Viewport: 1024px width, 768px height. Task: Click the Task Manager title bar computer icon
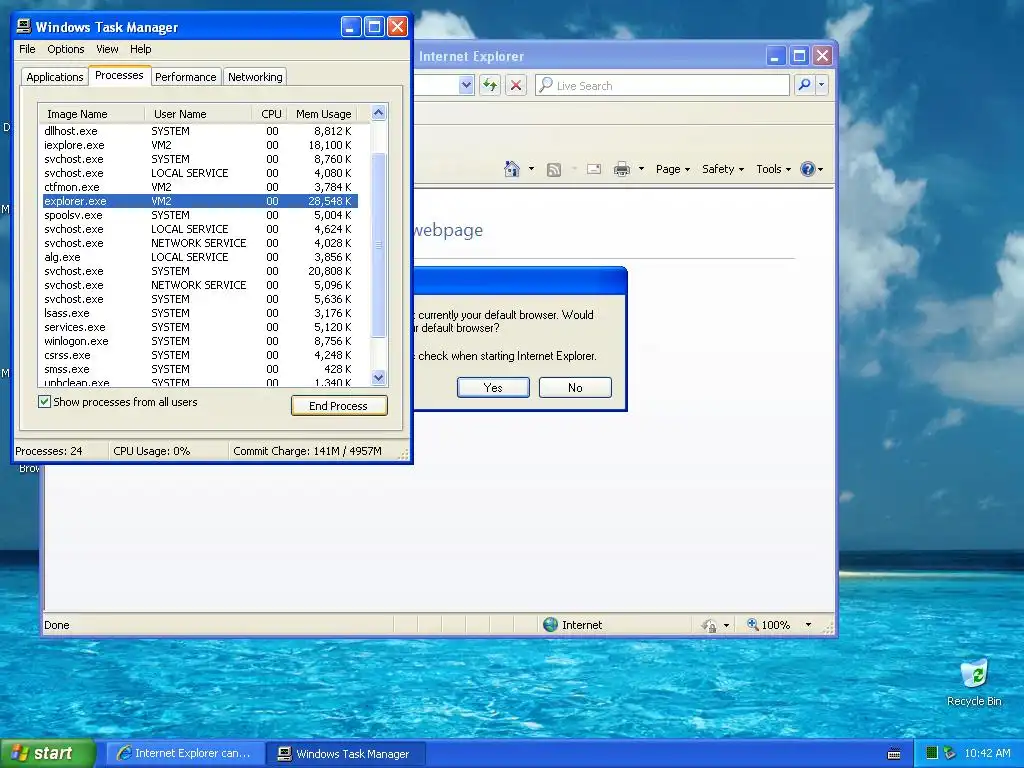pyautogui.click(x=24, y=26)
